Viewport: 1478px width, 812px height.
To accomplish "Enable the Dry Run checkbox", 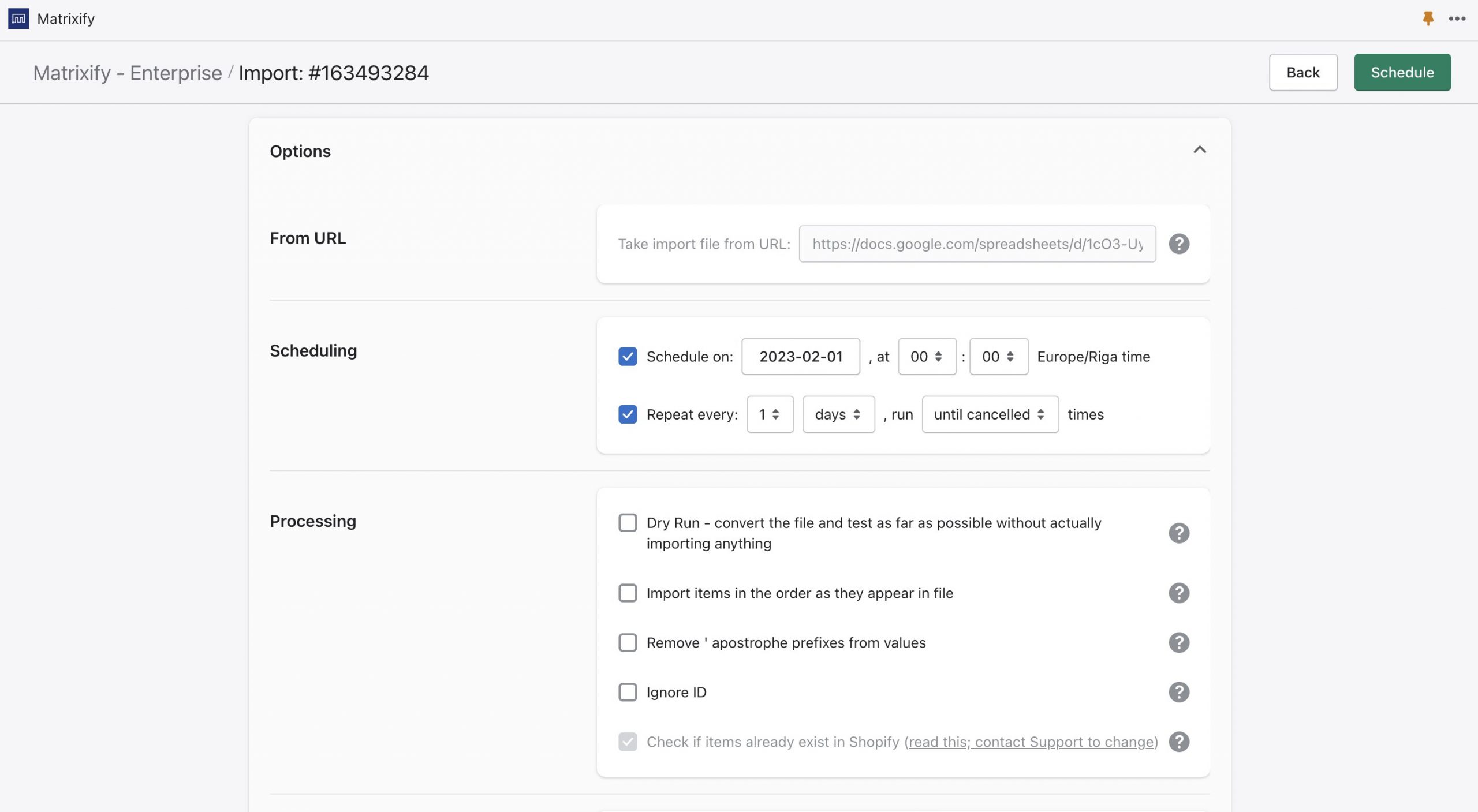I will (628, 523).
